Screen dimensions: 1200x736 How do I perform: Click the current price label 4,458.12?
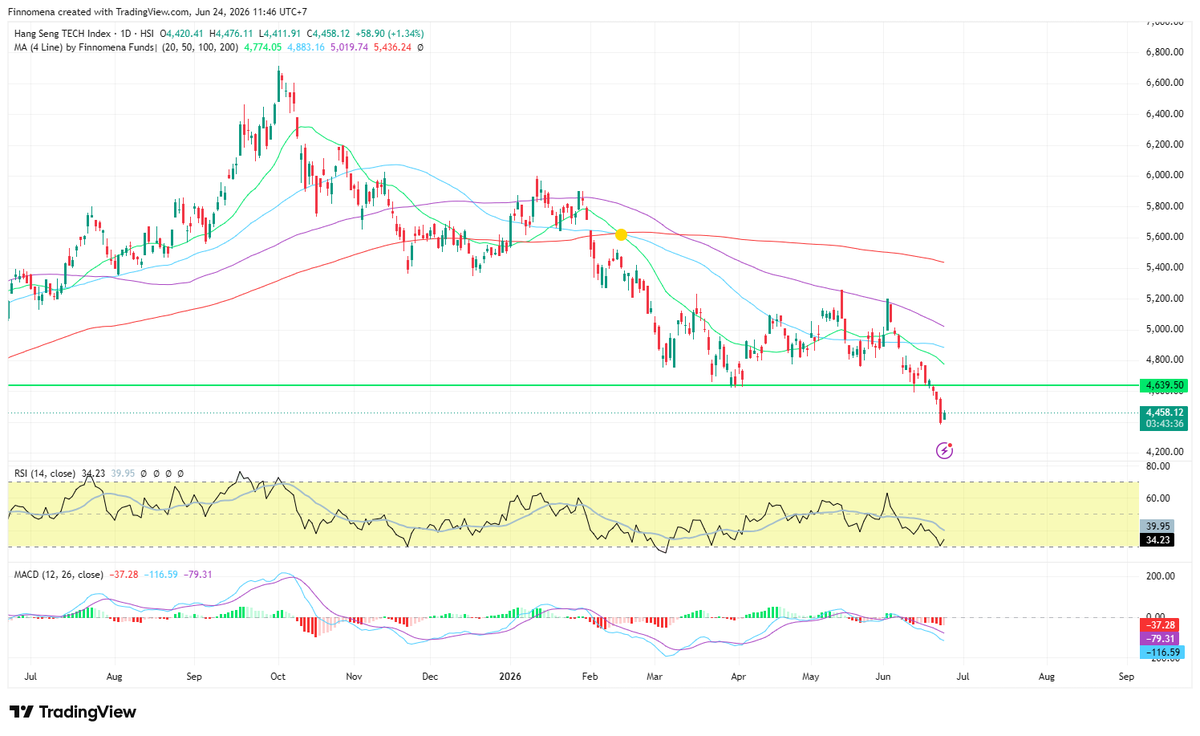(1164, 412)
